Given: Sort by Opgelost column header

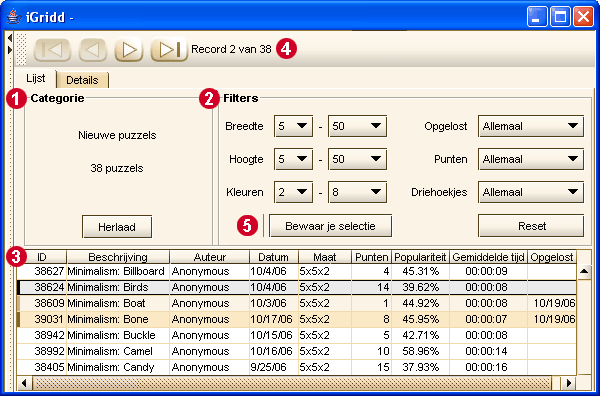Looking at the screenshot, I should [x=552, y=257].
